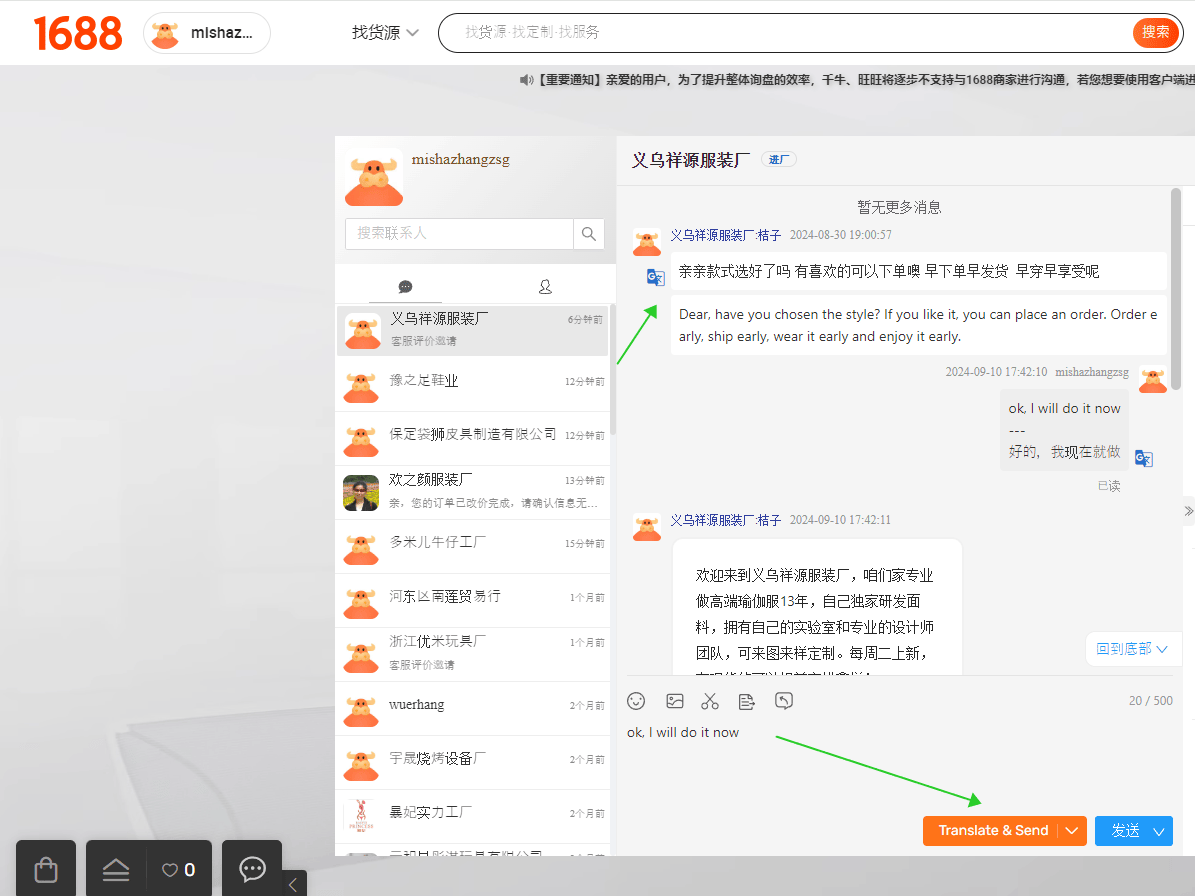Expand the Translate & Send dropdown arrow

tap(1072, 830)
